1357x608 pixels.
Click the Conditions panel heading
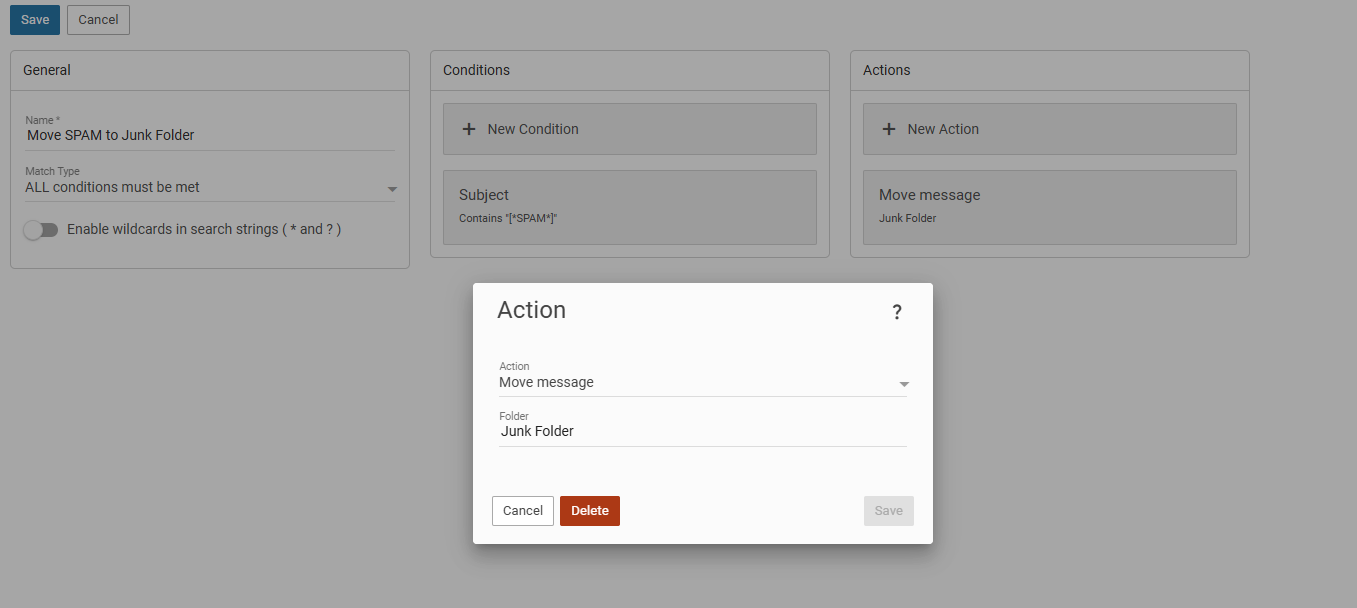click(476, 70)
